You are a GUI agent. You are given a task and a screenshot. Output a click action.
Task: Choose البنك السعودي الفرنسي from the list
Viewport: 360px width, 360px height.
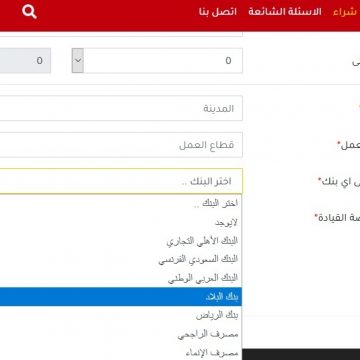[x=121, y=259]
